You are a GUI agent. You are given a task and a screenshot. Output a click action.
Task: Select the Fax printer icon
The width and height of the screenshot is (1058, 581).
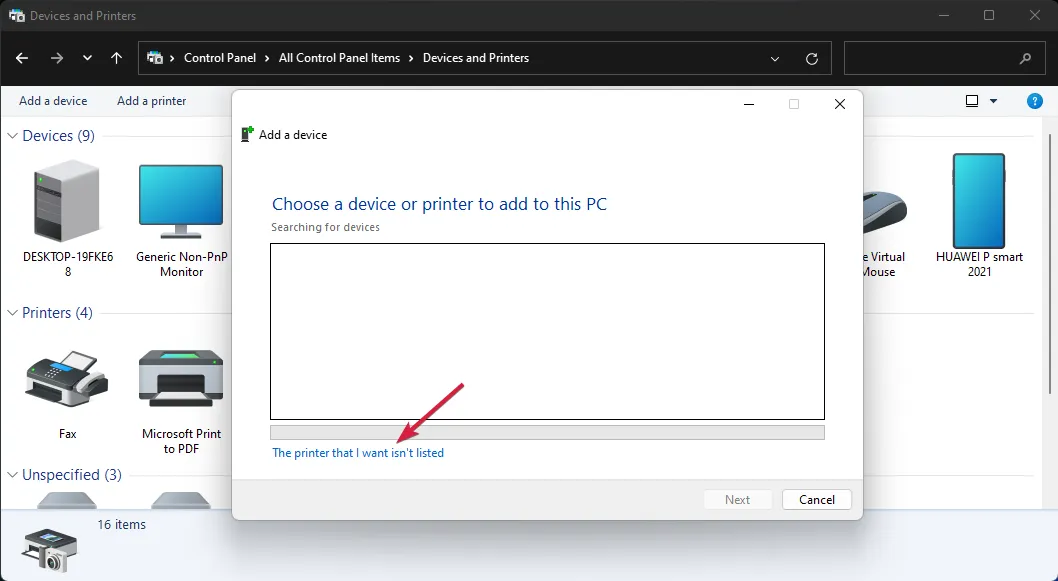pos(67,379)
